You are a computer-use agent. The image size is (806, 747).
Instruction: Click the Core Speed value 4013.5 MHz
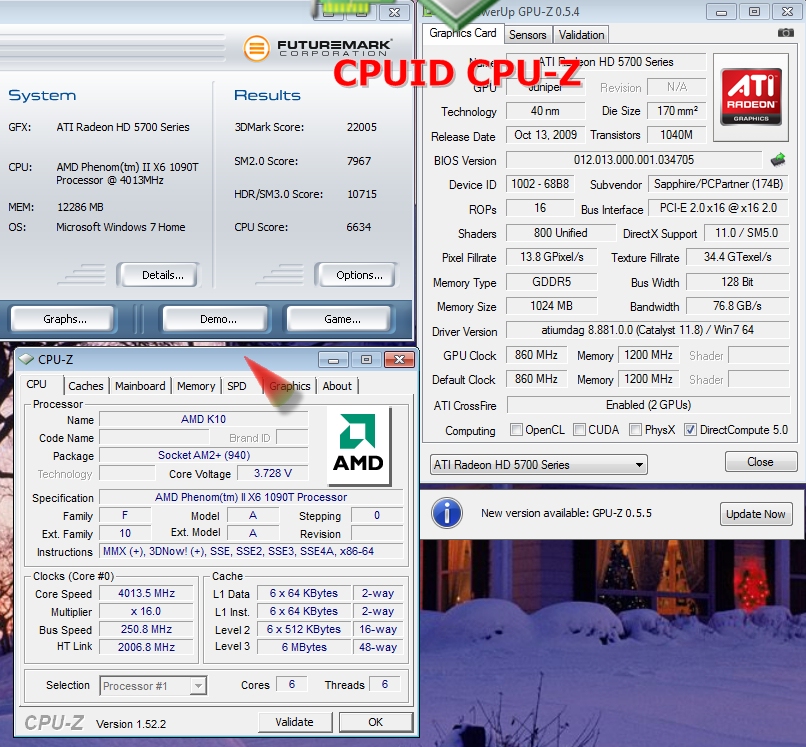(x=146, y=593)
